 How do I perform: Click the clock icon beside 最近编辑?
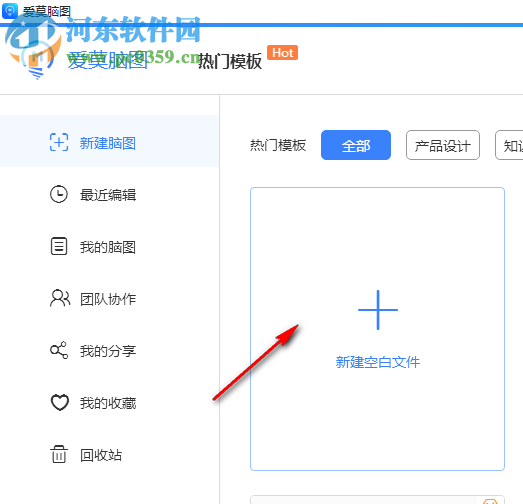59,194
